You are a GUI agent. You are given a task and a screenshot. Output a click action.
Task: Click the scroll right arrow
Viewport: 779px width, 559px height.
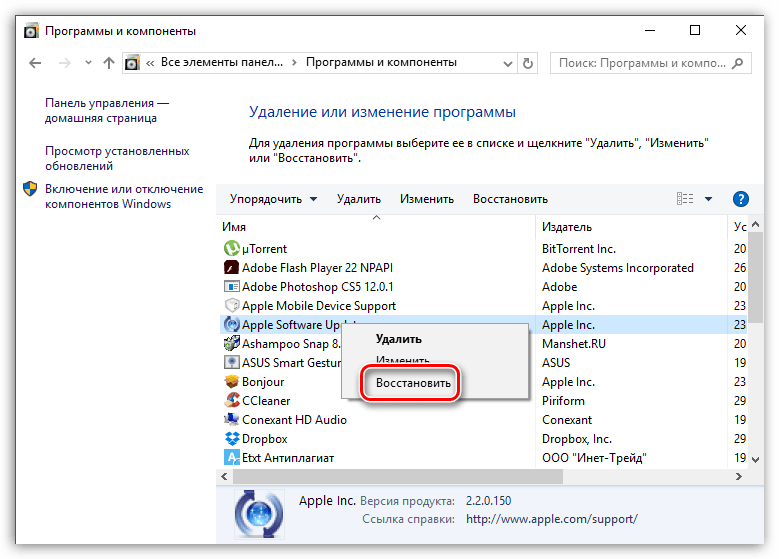click(738, 477)
